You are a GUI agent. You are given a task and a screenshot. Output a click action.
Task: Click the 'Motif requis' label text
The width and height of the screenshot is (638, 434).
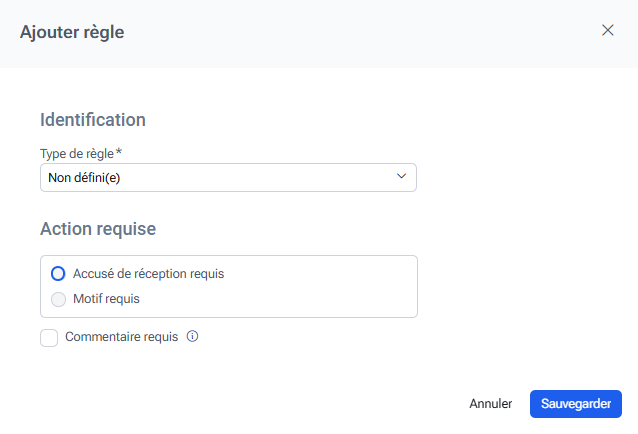[x=106, y=299]
